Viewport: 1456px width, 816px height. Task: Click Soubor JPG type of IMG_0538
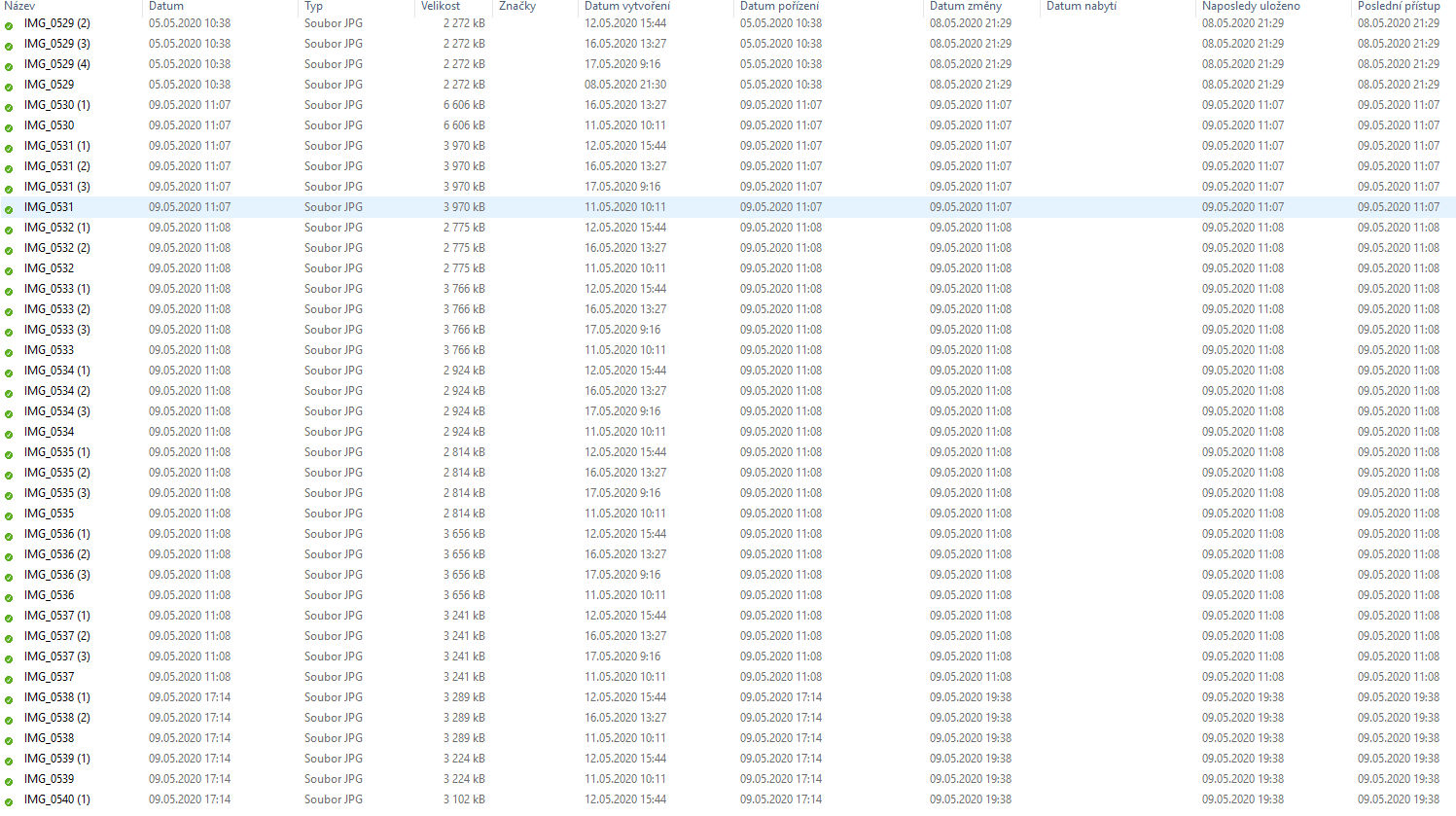(x=334, y=738)
